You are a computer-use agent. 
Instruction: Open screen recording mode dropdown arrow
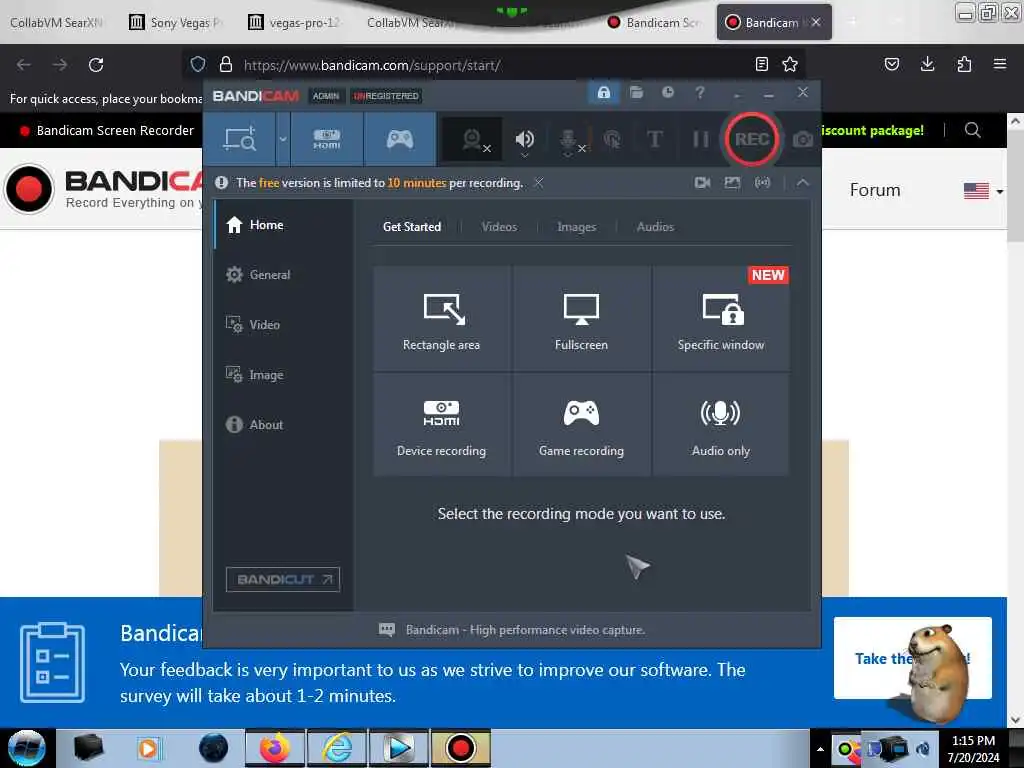(283, 139)
